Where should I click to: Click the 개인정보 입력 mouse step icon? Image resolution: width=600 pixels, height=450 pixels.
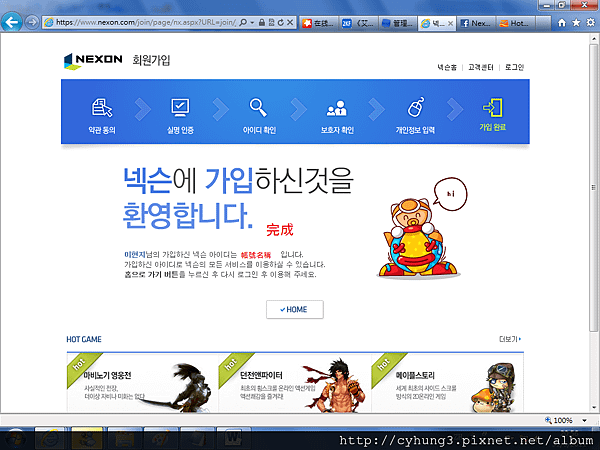(416, 107)
